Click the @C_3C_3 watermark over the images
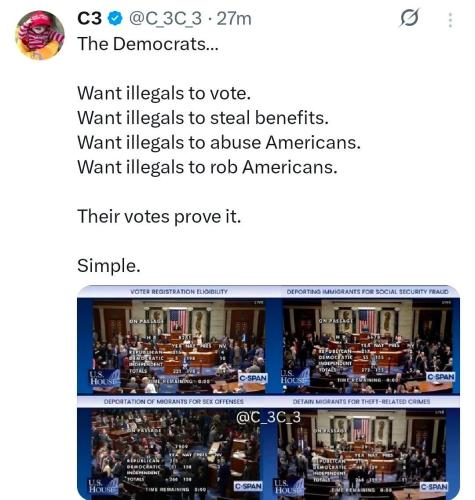The width and height of the screenshot is (475, 500). click(269, 417)
